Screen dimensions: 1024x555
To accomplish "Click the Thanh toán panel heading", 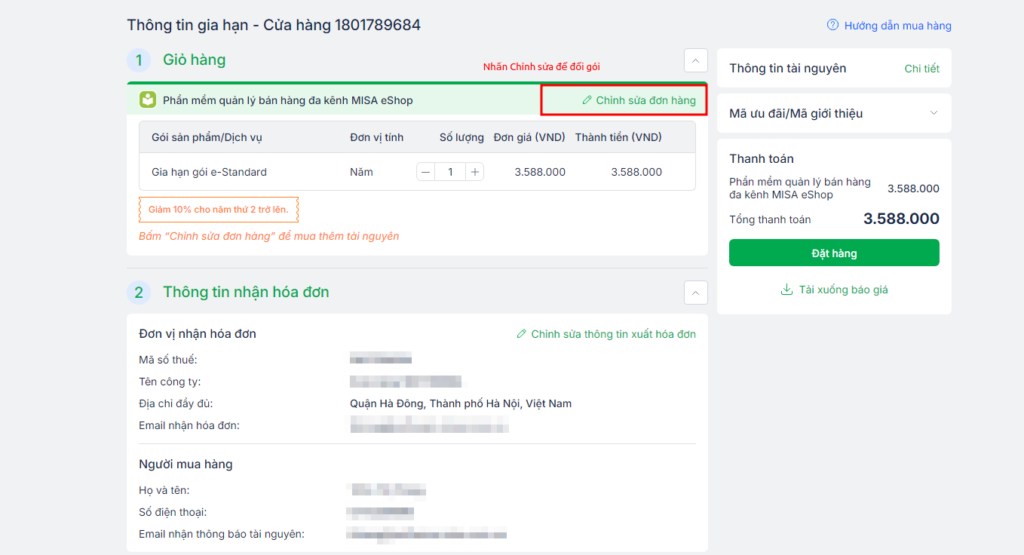I will point(761,159).
